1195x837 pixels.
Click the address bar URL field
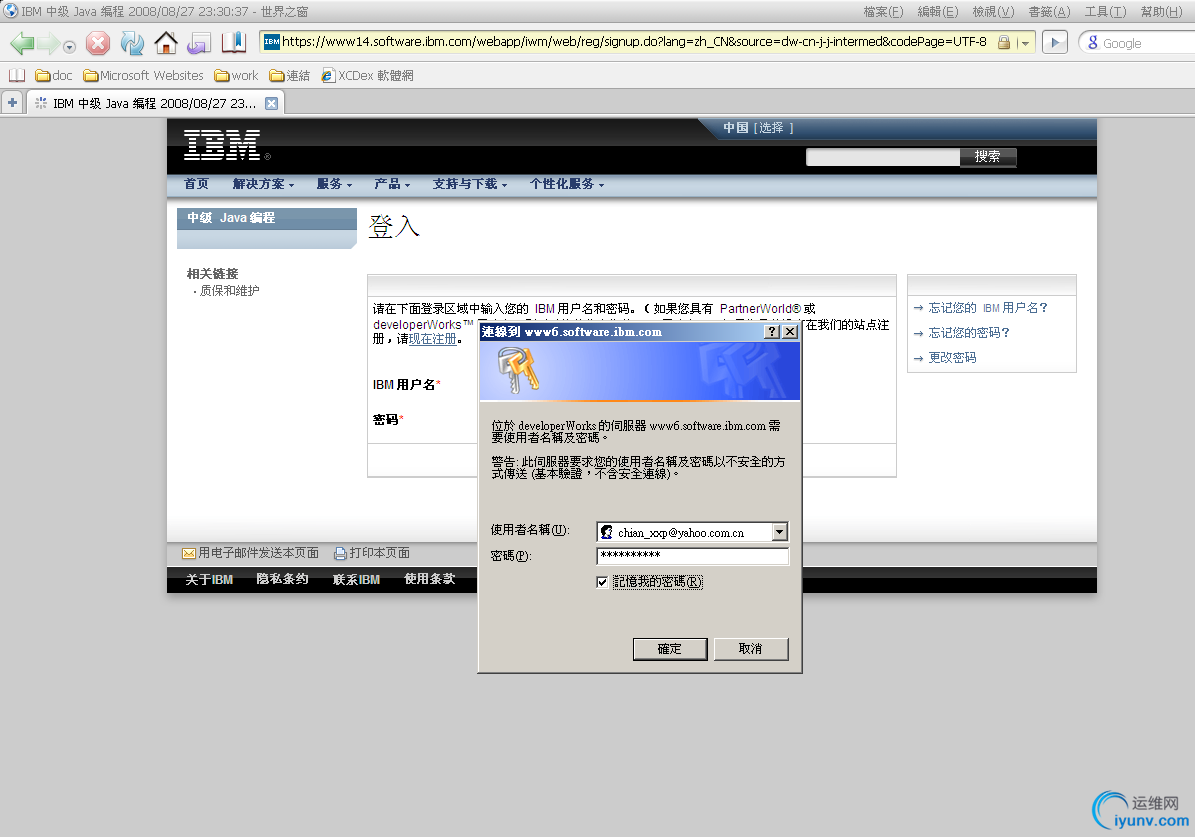click(x=634, y=42)
